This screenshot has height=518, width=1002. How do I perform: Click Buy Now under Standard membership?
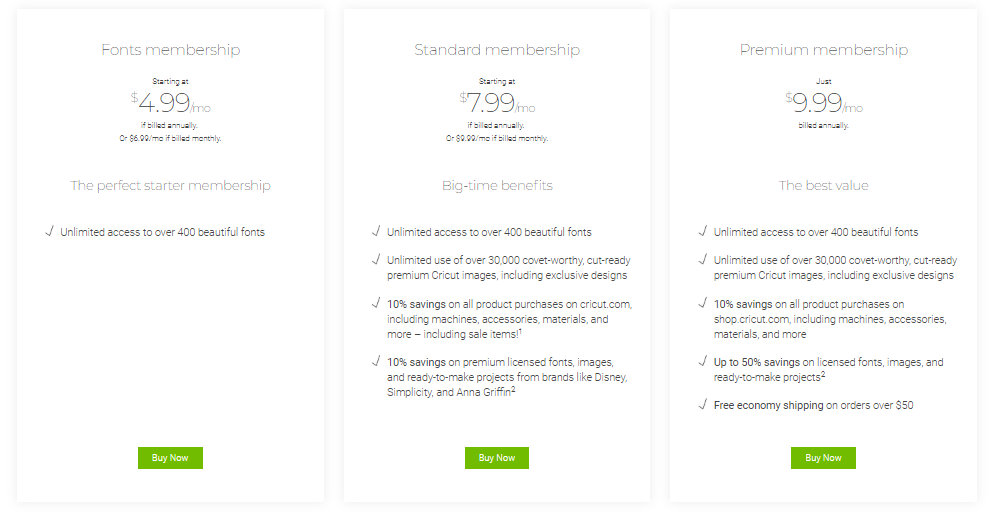(497, 457)
